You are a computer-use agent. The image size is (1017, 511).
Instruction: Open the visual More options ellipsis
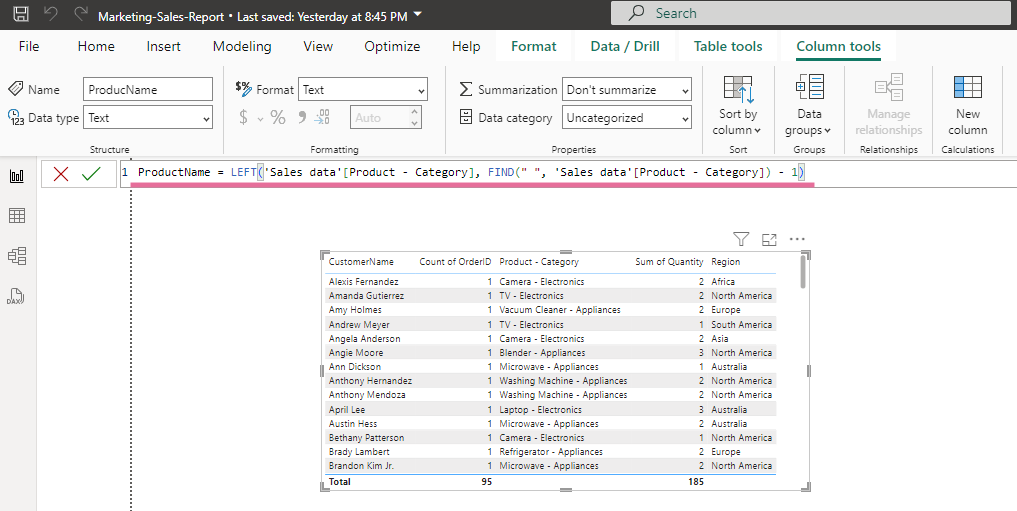coord(796,239)
